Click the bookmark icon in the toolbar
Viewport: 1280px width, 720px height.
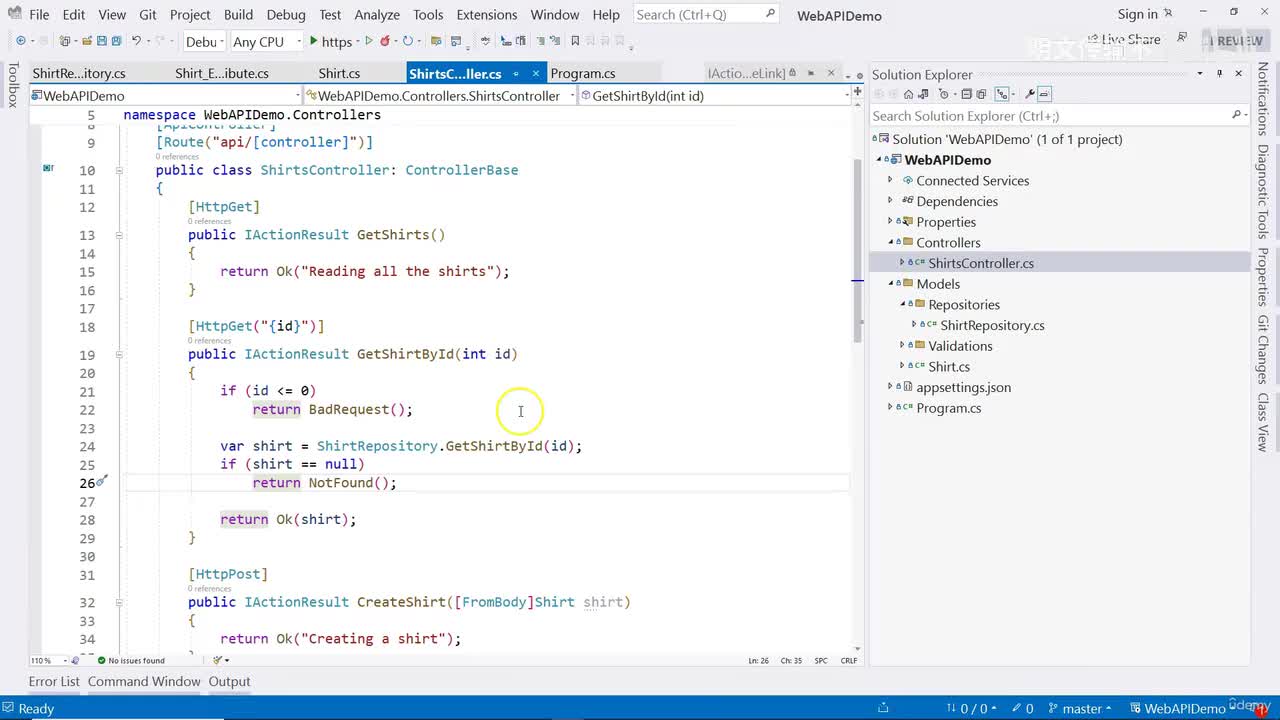point(575,41)
